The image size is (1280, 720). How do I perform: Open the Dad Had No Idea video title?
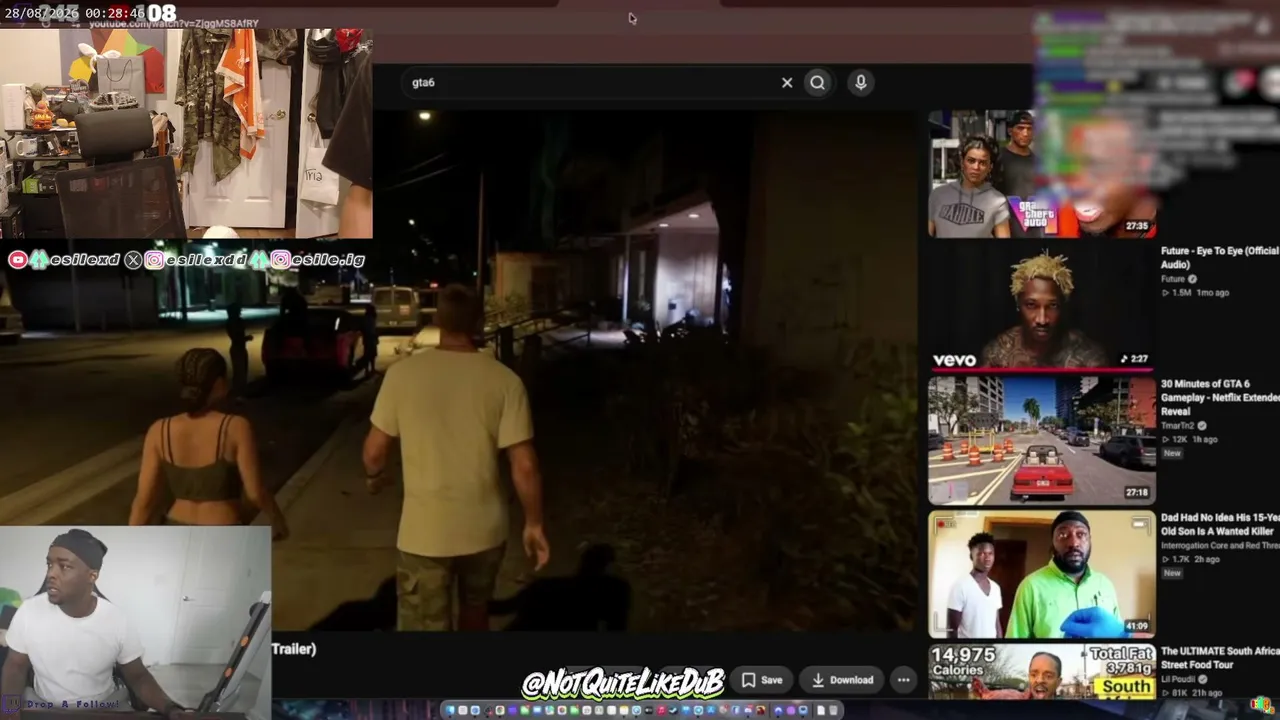point(1220,524)
